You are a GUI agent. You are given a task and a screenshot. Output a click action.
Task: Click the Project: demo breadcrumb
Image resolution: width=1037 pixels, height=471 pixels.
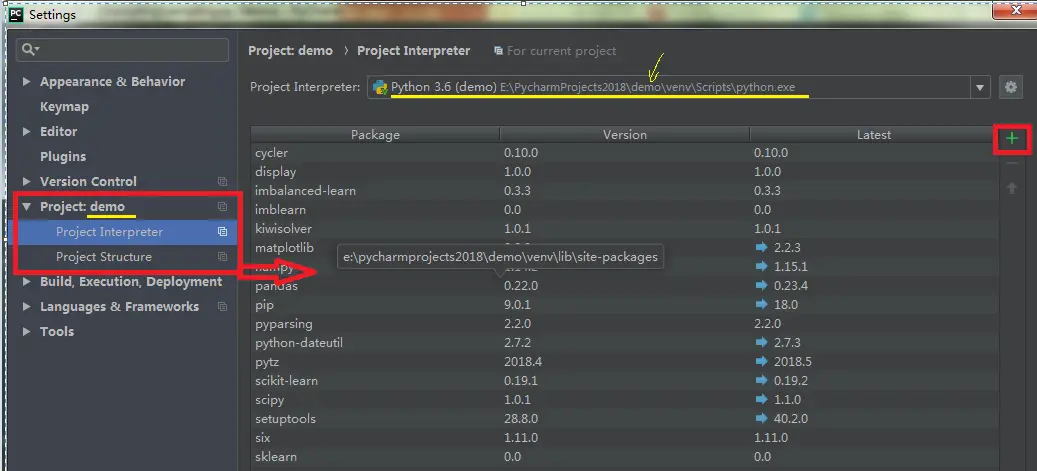290,51
